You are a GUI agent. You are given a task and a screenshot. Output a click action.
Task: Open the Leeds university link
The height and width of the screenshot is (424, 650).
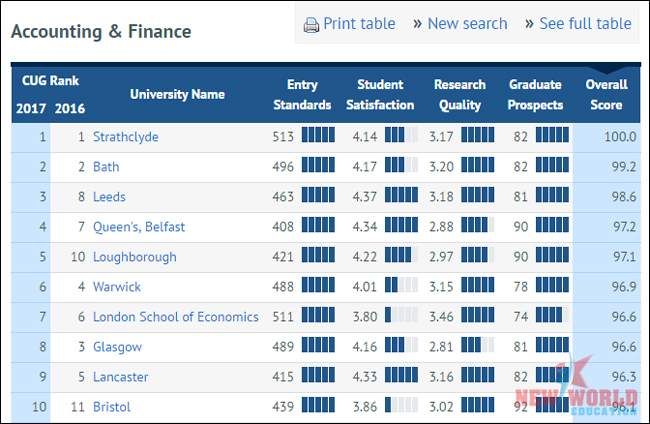[x=109, y=196]
